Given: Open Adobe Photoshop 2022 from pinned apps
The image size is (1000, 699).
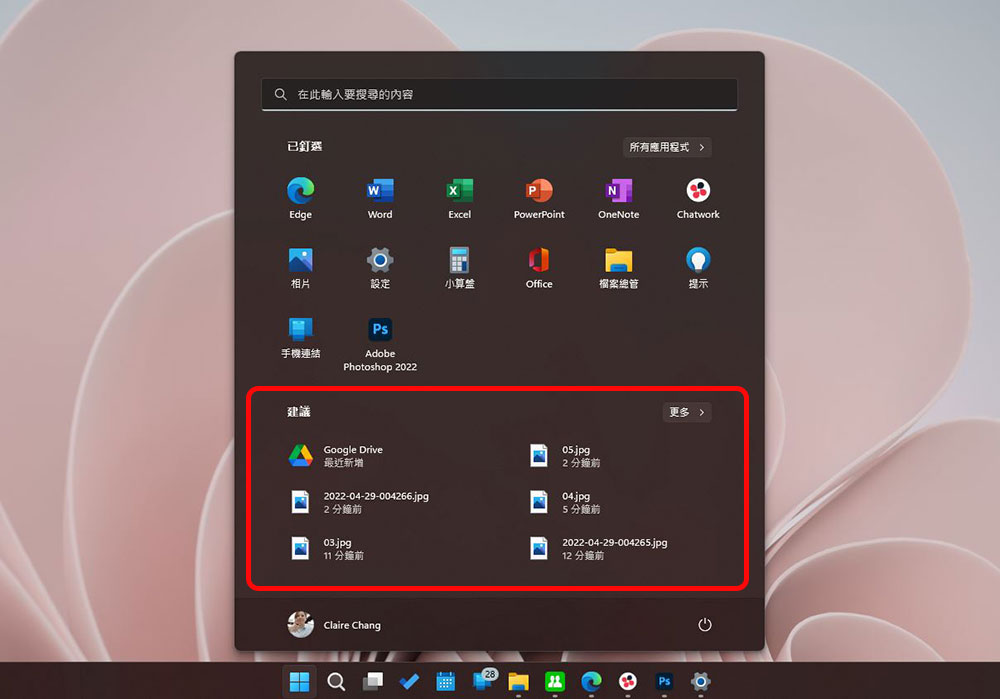Looking at the screenshot, I should tap(380, 344).
